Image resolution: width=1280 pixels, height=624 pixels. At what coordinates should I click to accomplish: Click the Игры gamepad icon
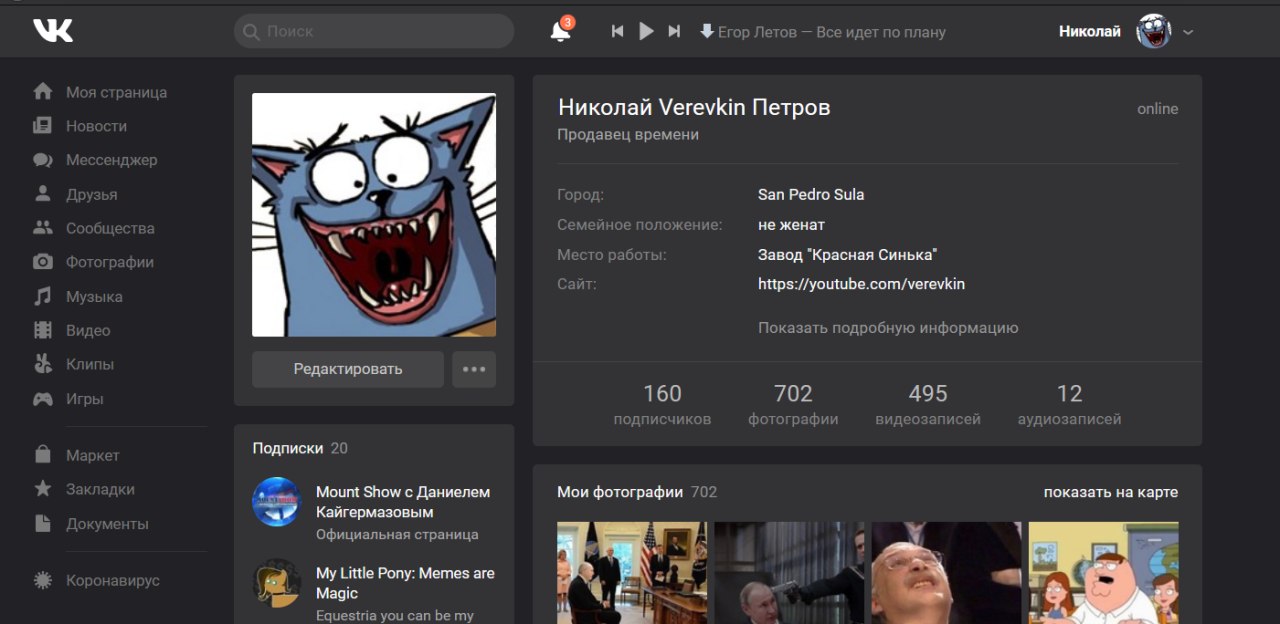(x=43, y=398)
